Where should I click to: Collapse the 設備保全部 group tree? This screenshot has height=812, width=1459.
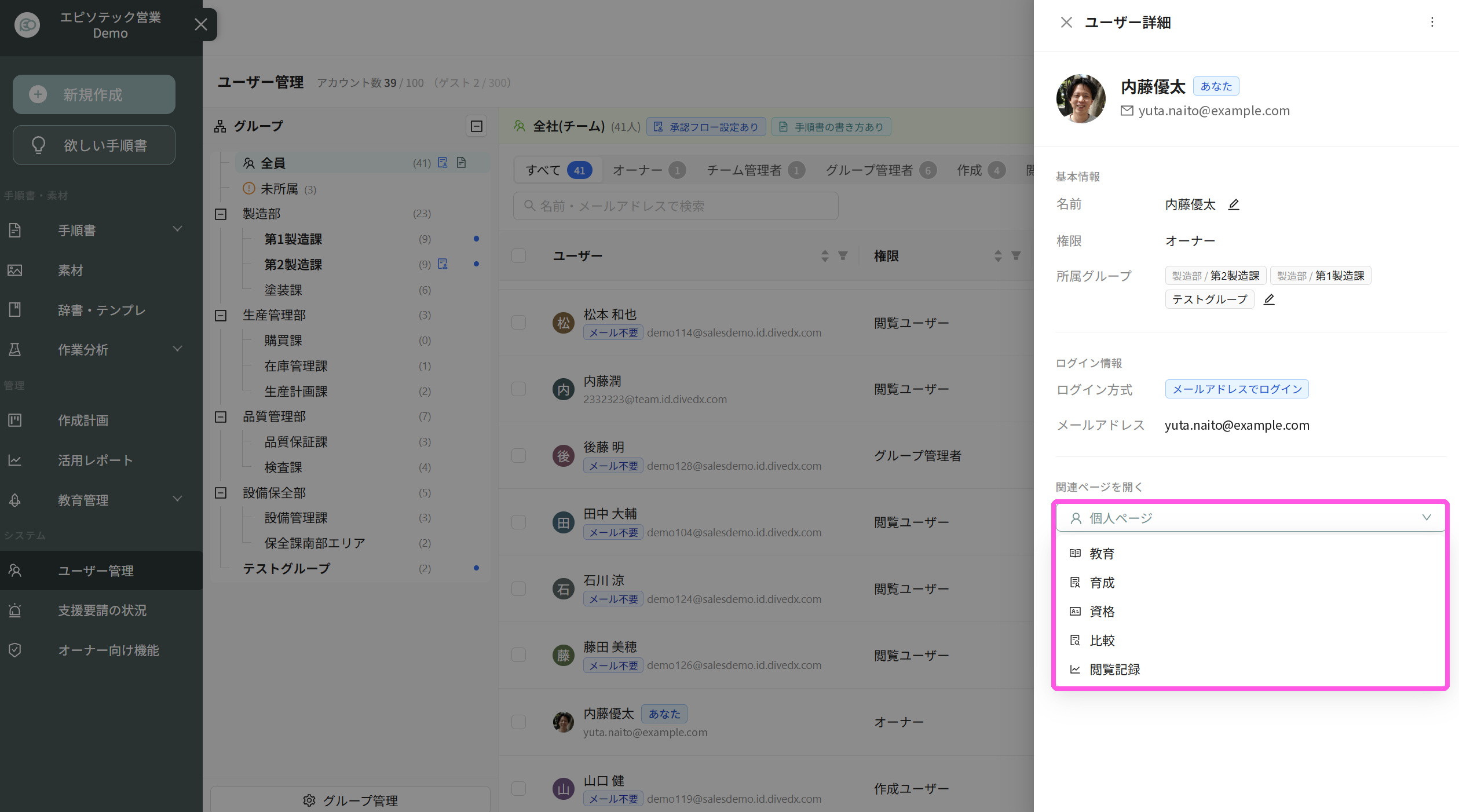pyautogui.click(x=221, y=493)
